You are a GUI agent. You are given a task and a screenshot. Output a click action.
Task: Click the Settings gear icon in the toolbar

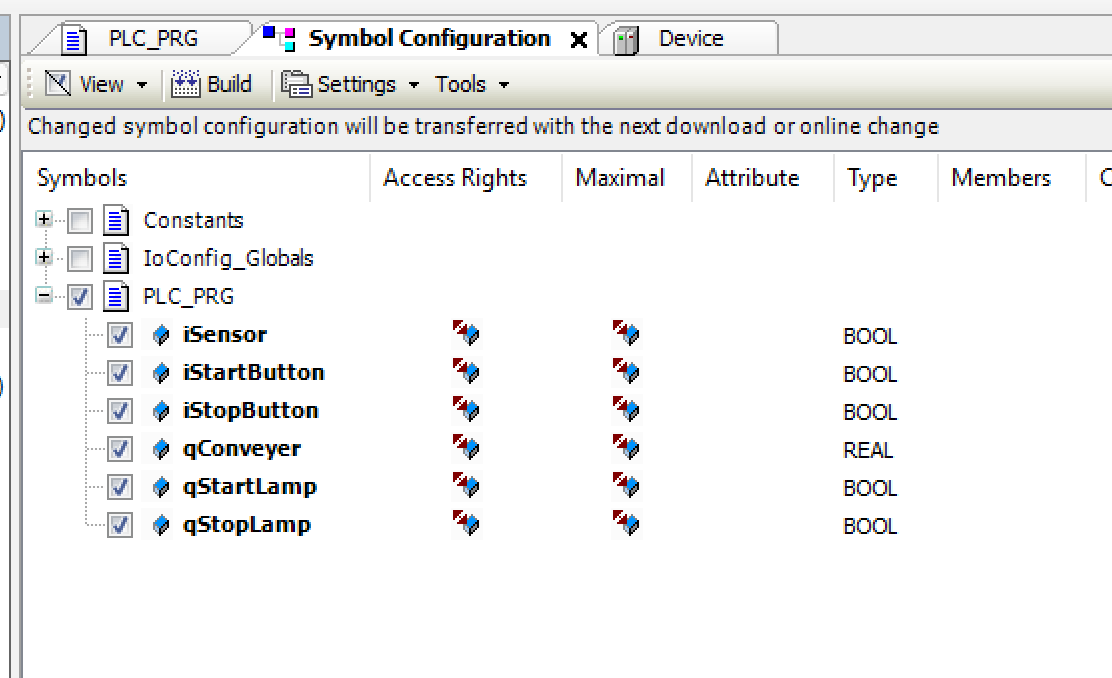click(297, 84)
